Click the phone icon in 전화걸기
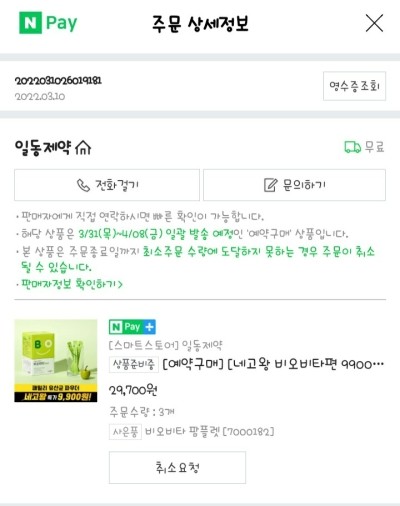 click(x=83, y=185)
